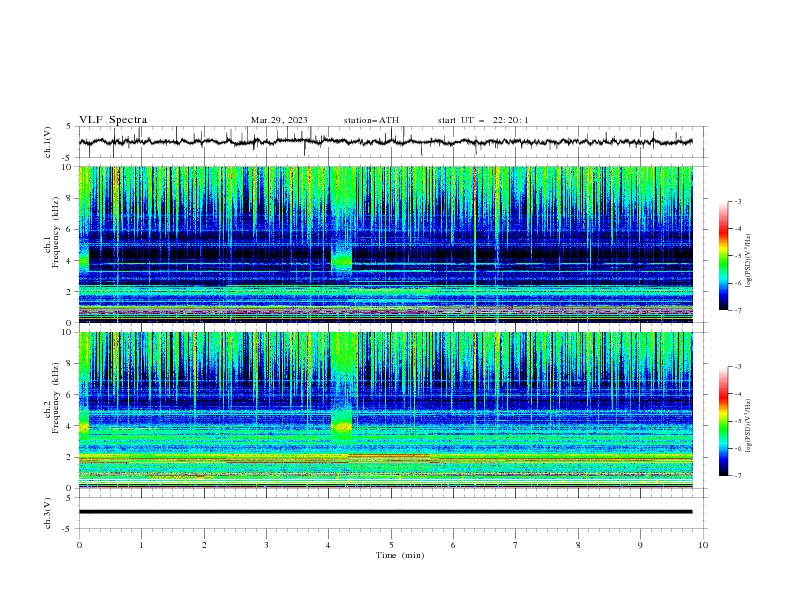Click the "-4" label on ch.2 colorbar
Image resolution: width=792 pixels, height=612 pixels.
737,394
